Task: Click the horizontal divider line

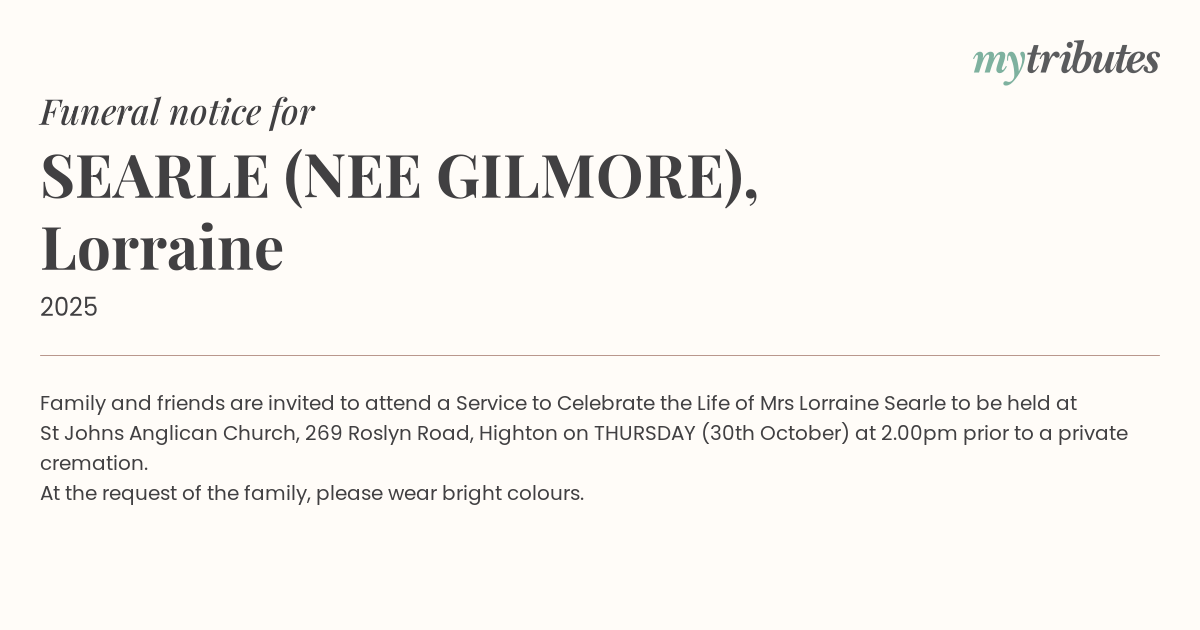Action: coord(600,355)
